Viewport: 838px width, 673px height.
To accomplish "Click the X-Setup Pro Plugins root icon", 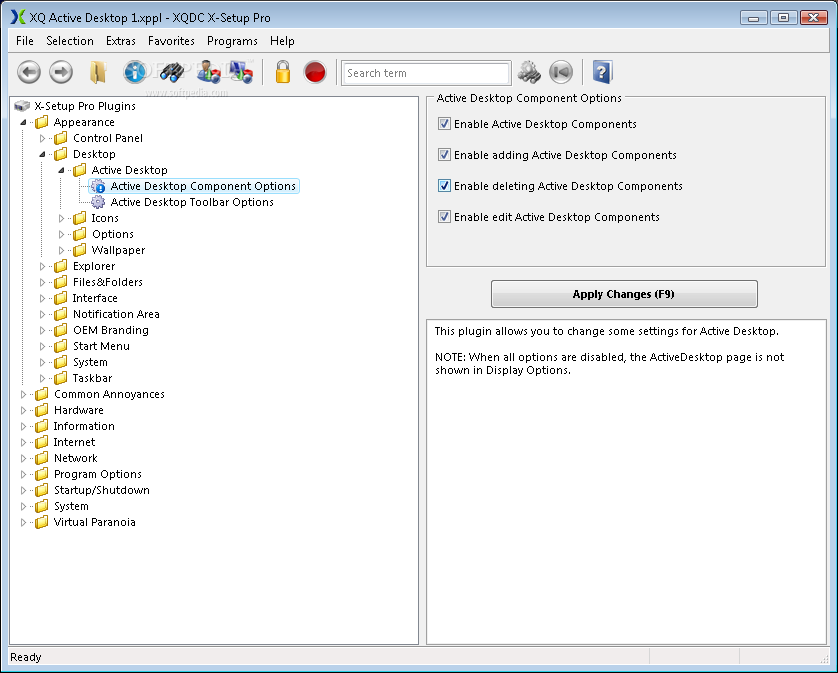I will coord(22,106).
